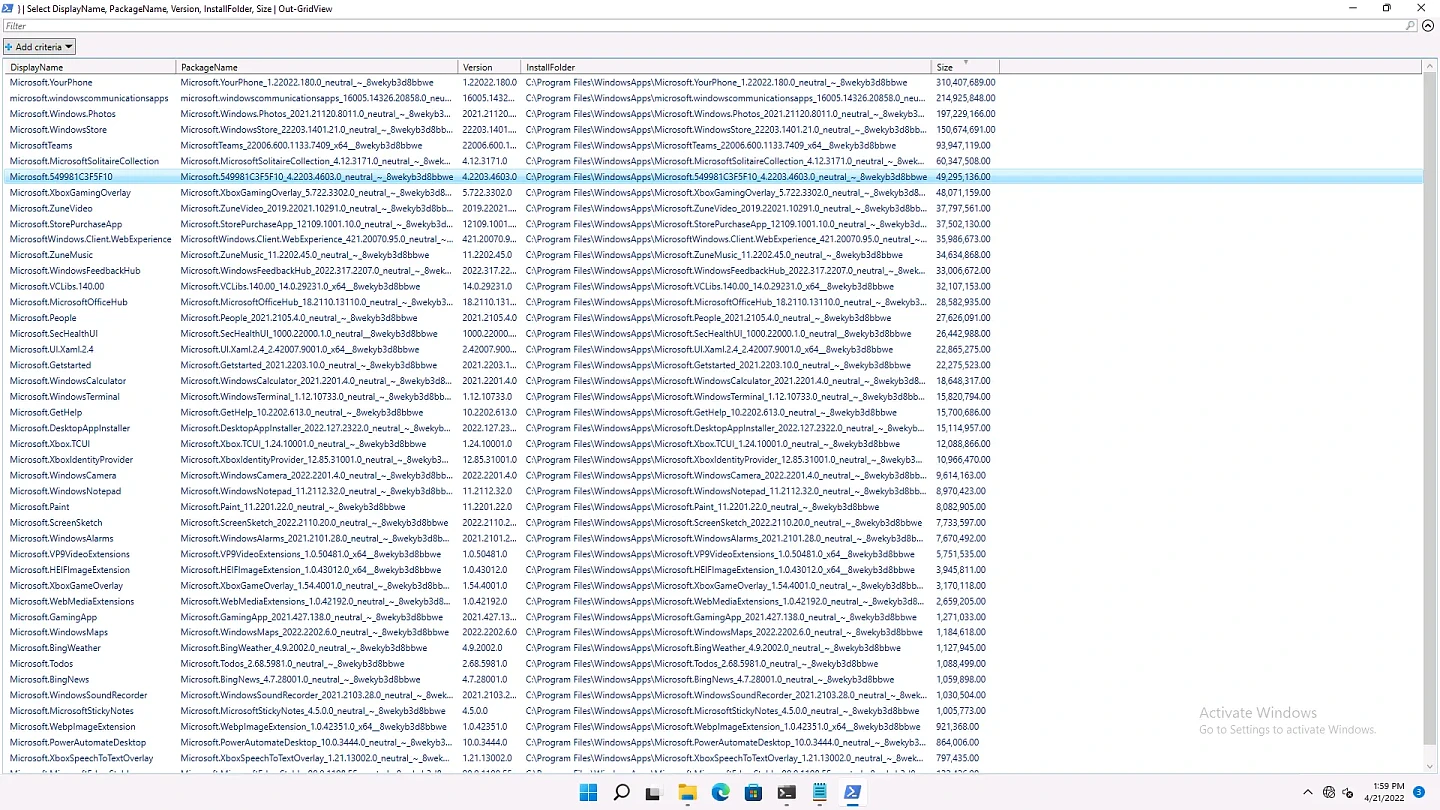Open the Windows Start menu
The height and width of the screenshot is (810, 1440).
tap(588, 793)
